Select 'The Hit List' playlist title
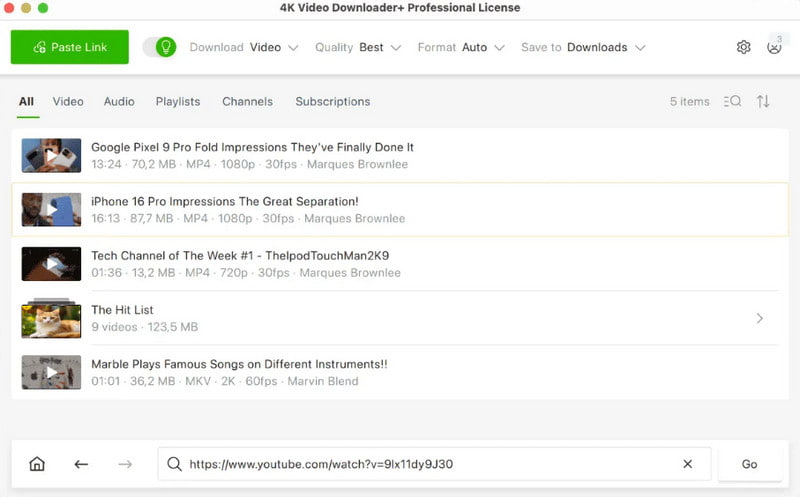This screenshot has height=497, width=800. click(x=122, y=310)
